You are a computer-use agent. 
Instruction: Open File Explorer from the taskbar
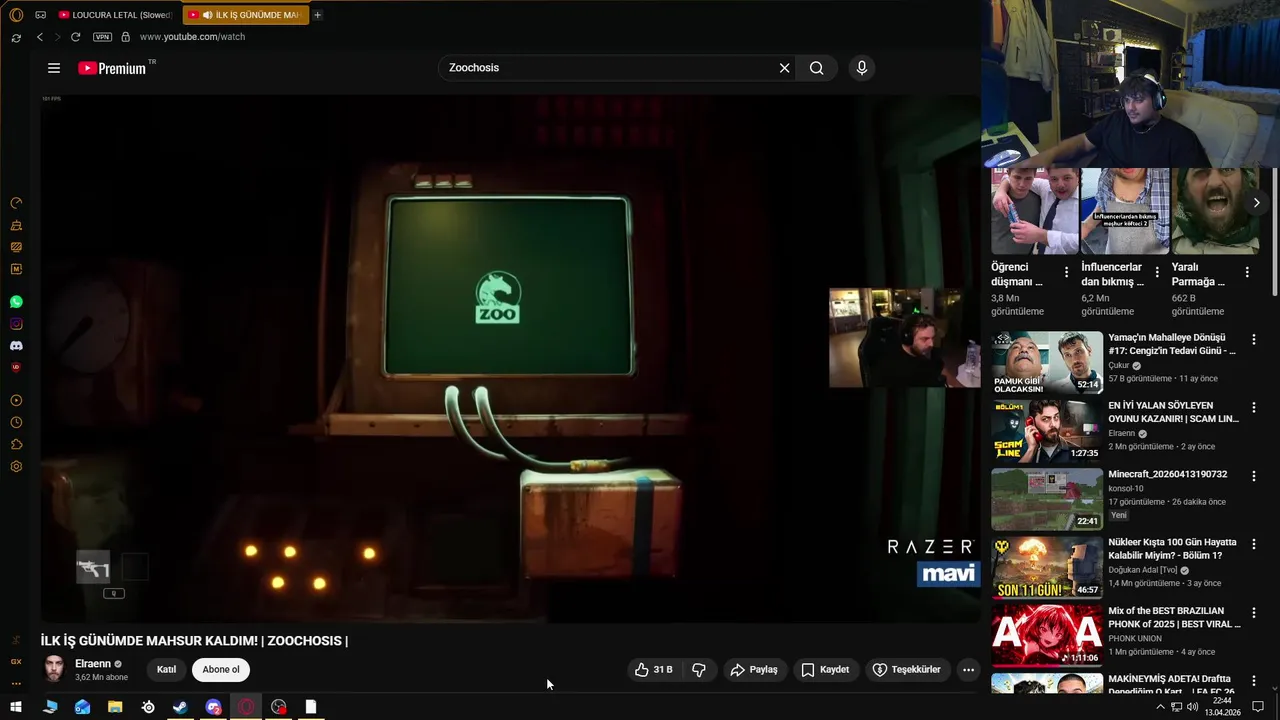click(x=115, y=707)
